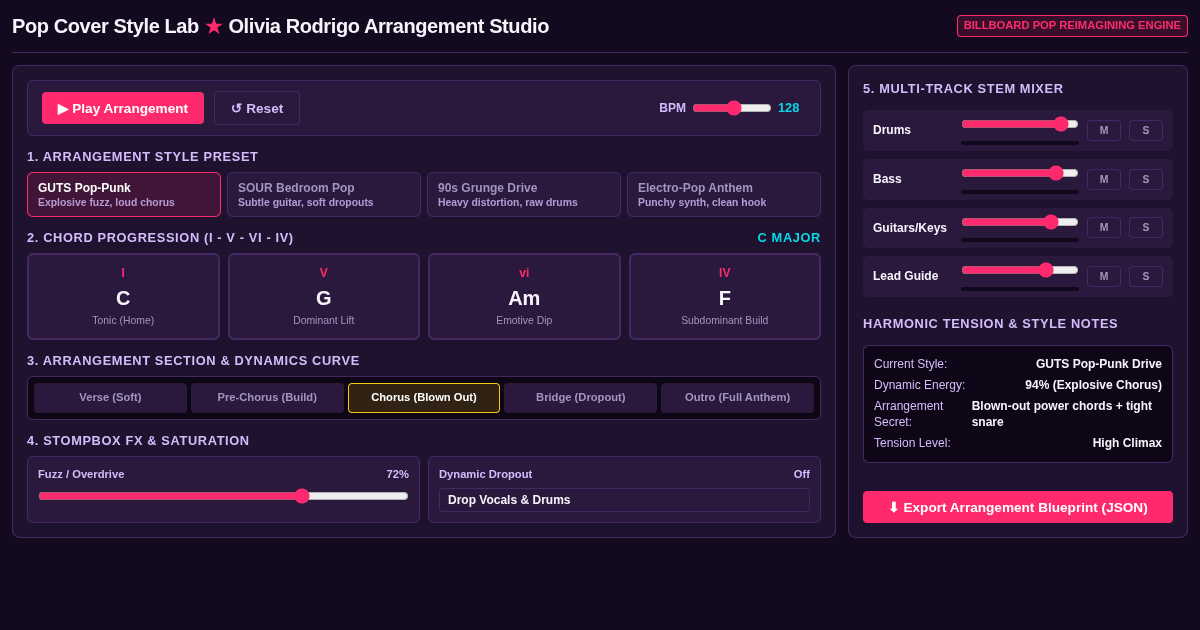Click the 'Harmonic Tension & Style Notes' heading

coord(991,324)
